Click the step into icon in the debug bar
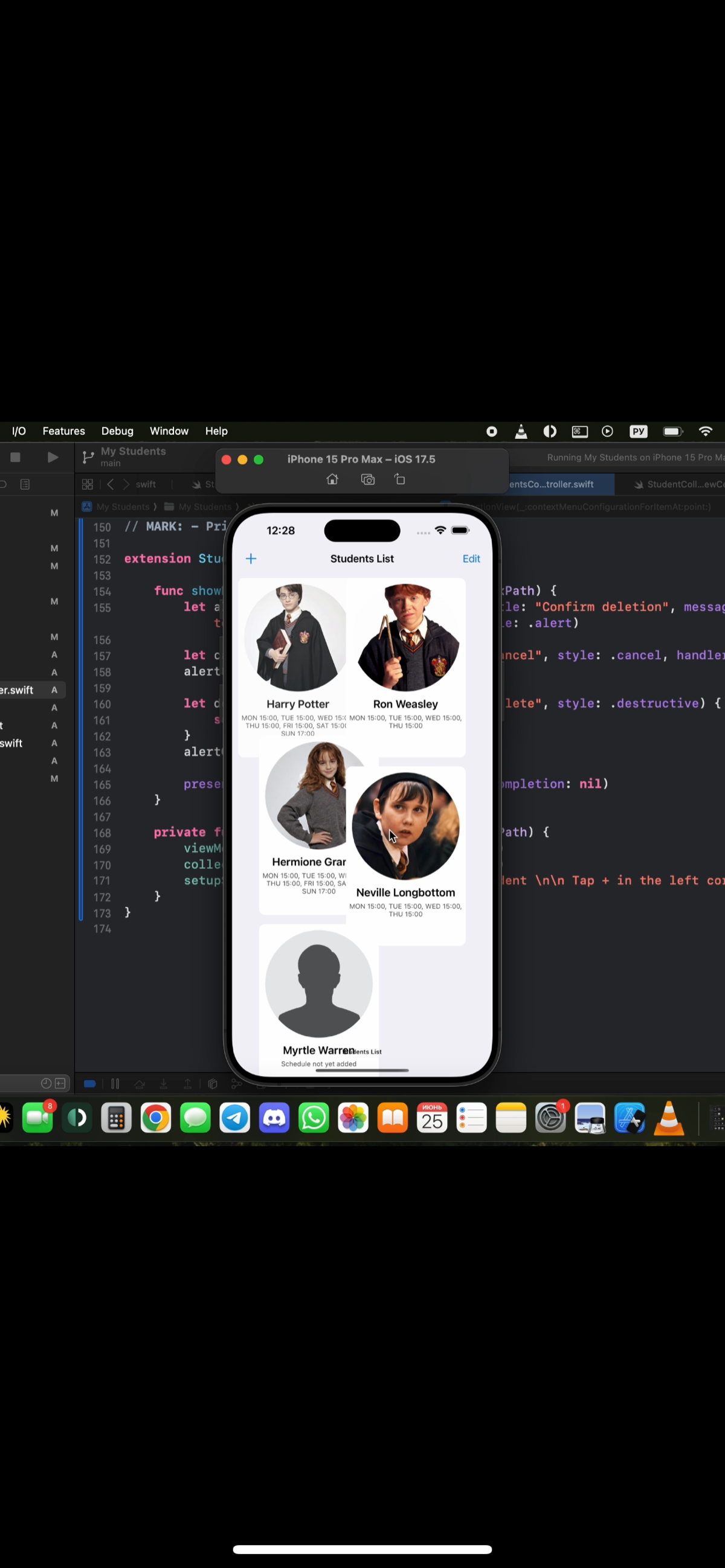This screenshot has height=1568, width=725. 163,1084
